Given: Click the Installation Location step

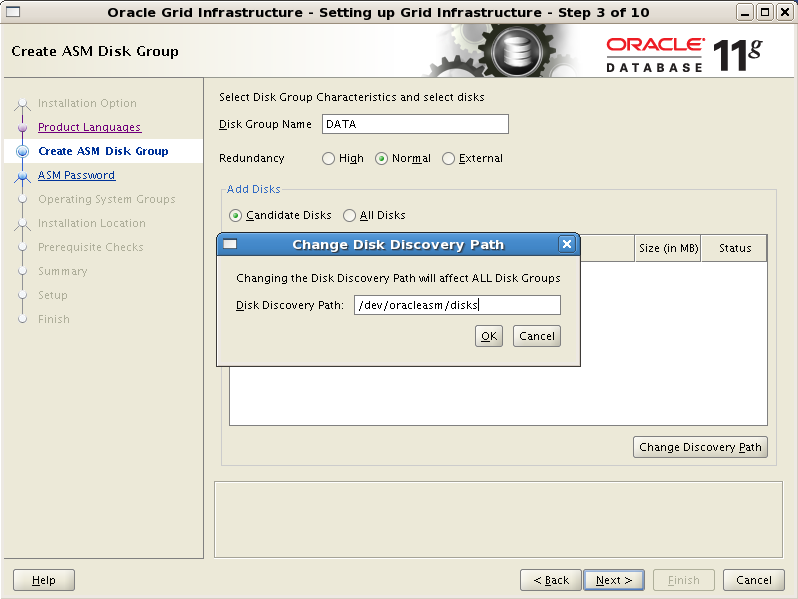Looking at the screenshot, I should tap(92, 223).
